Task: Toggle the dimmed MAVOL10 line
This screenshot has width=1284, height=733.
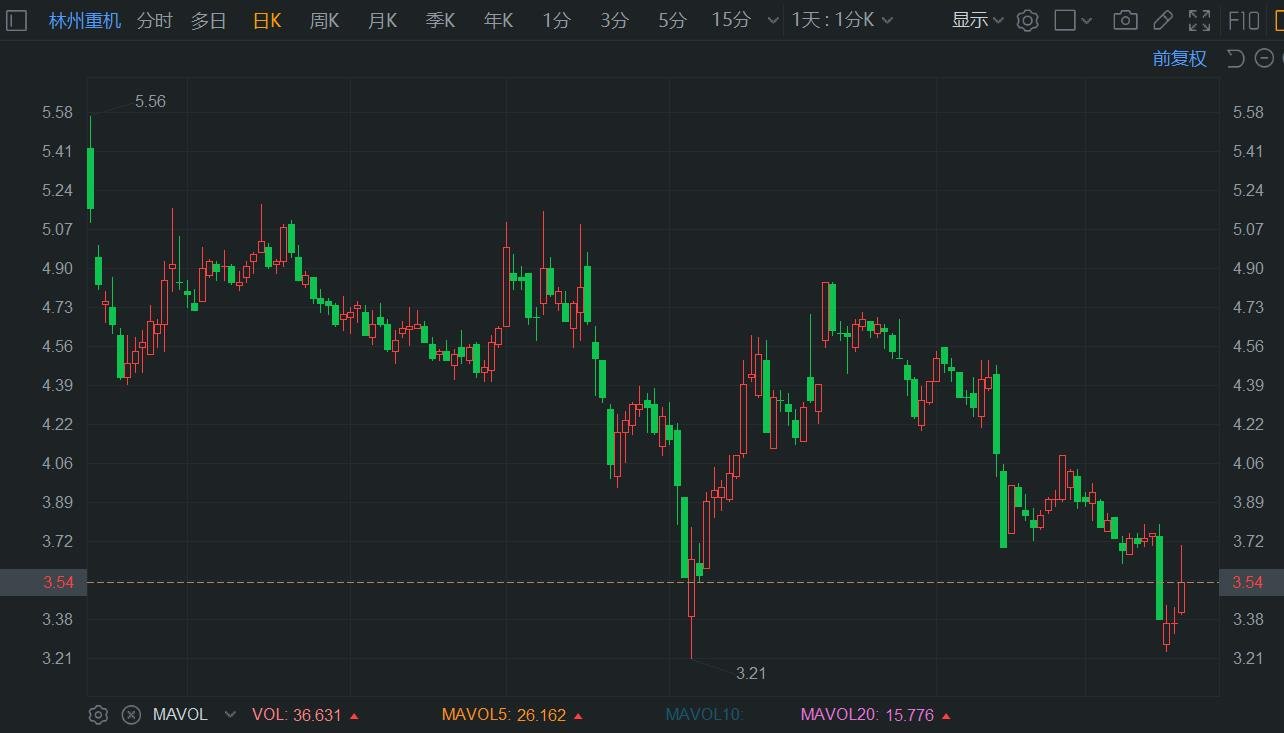Action: [x=704, y=715]
